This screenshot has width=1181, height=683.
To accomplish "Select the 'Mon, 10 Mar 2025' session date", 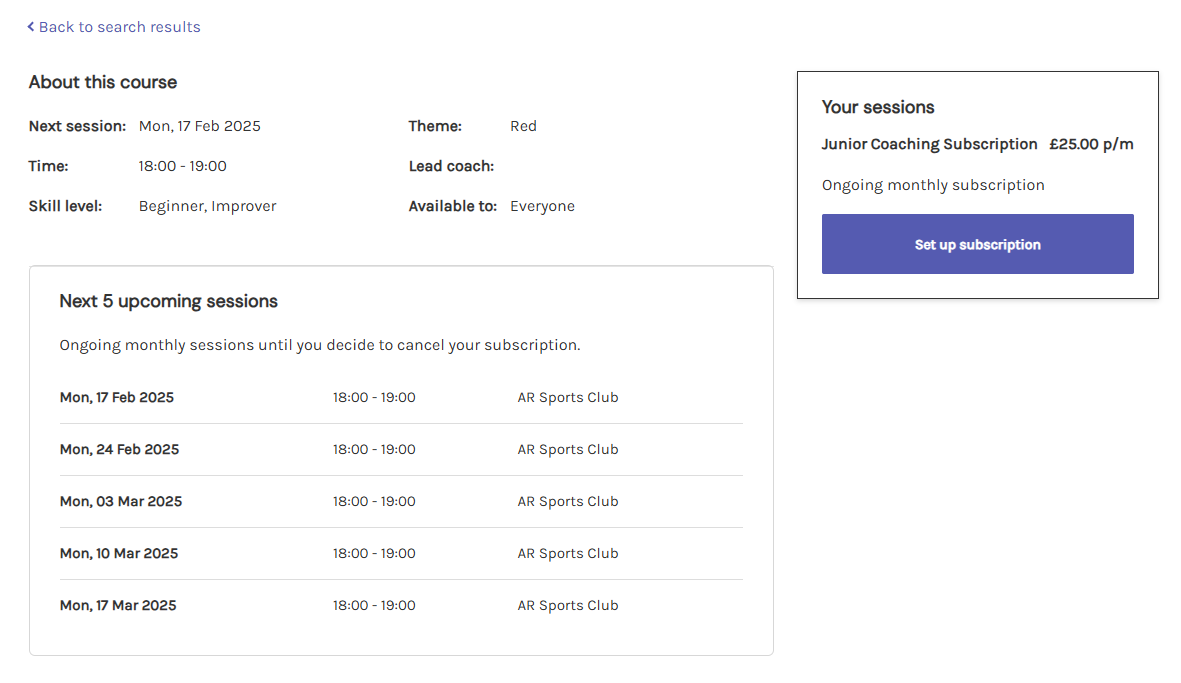I will [119, 553].
